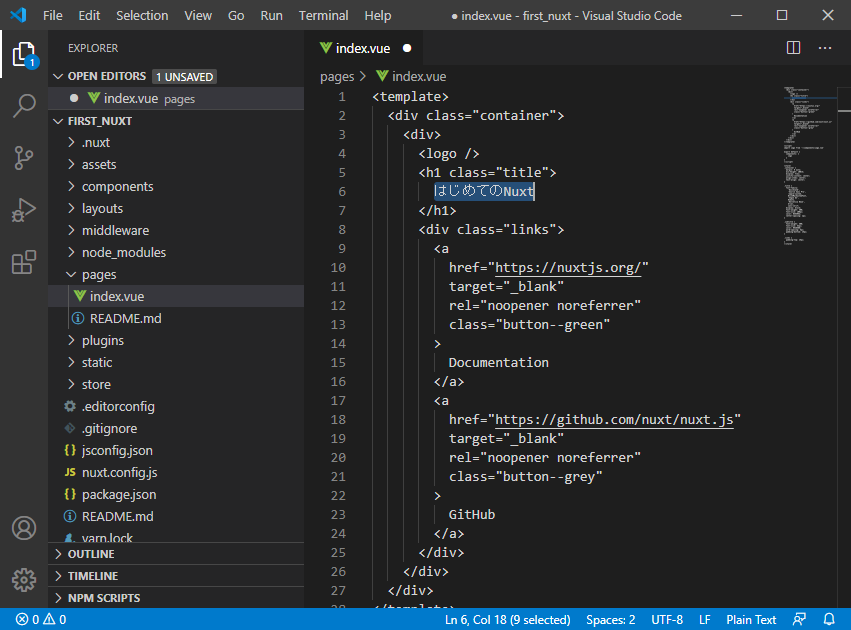Click the editor vertical scrollbar
Viewport: 851px width, 630px height.
point(844,347)
